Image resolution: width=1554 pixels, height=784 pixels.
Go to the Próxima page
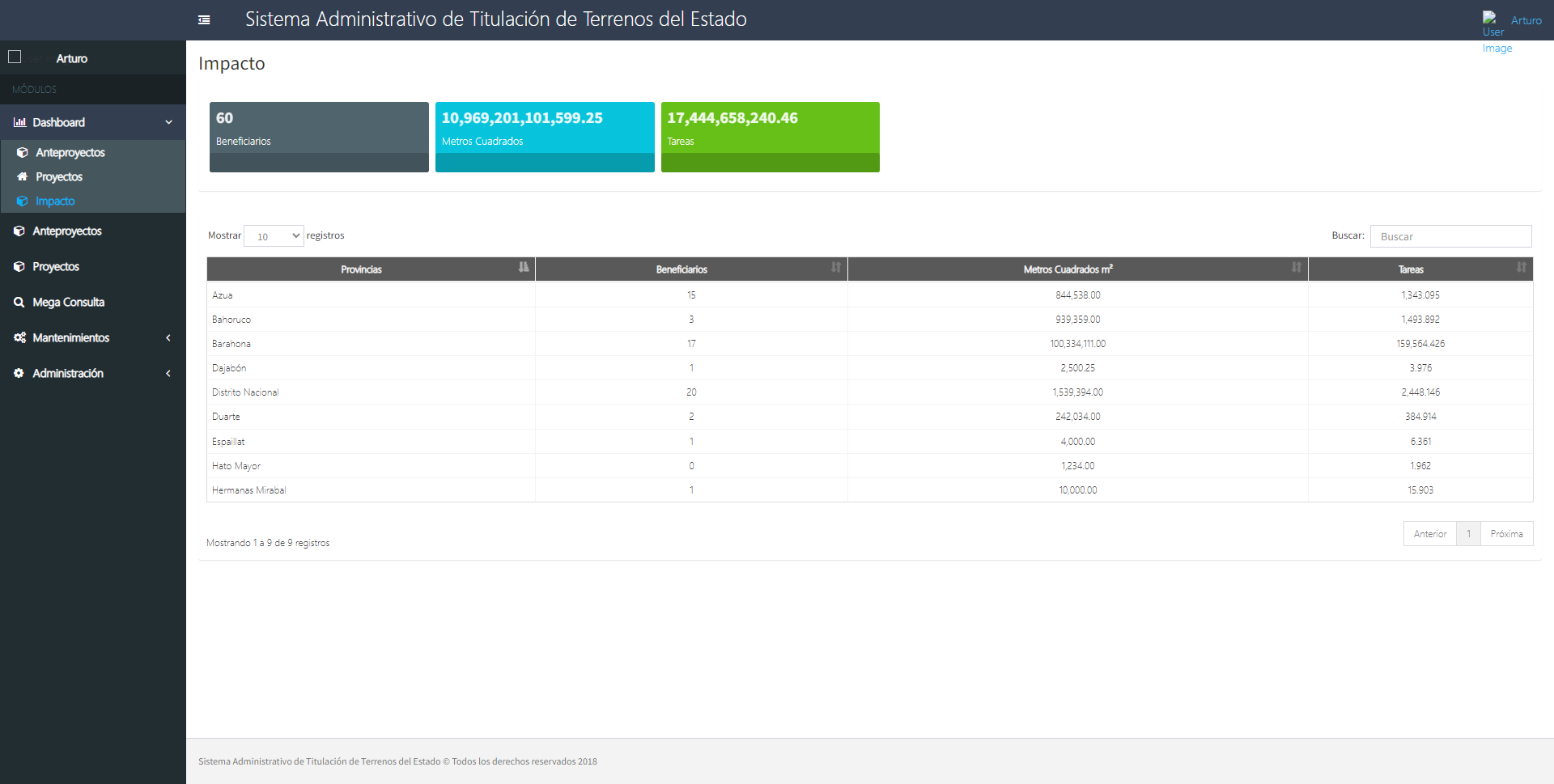pos(1506,534)
